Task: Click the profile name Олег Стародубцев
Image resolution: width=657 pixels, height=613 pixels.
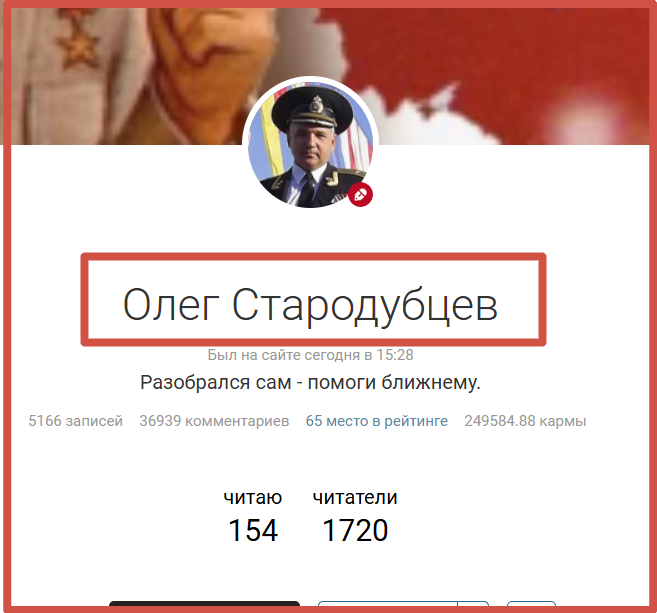Action: coord(310,305)
